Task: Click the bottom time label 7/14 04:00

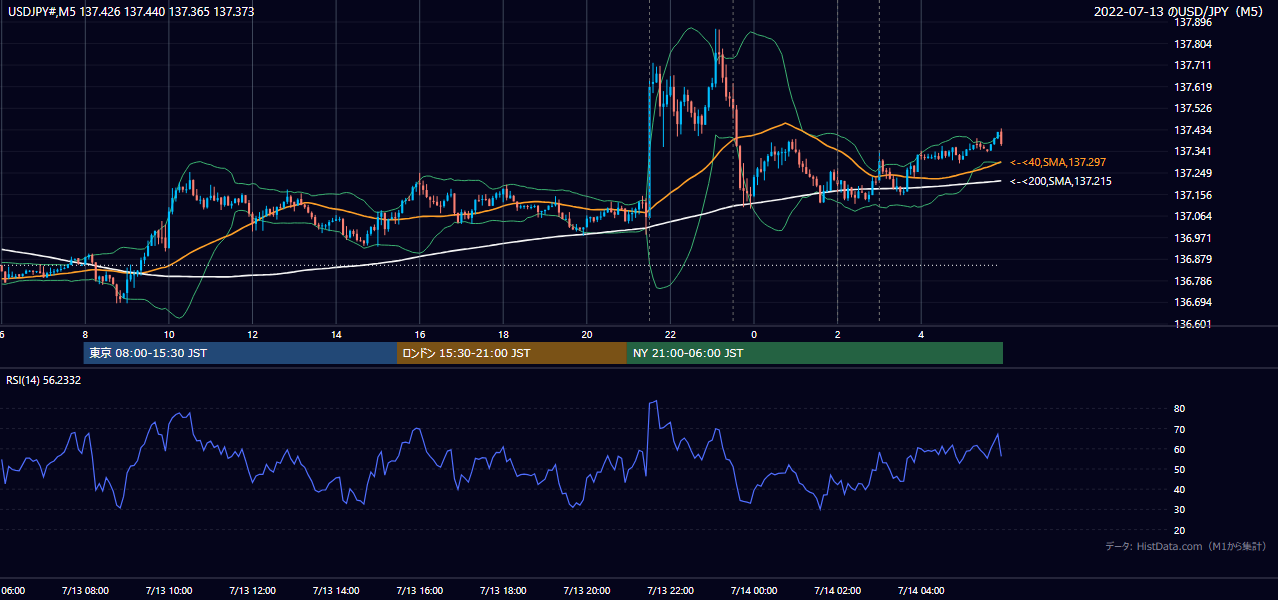Action: [x=920, y=590]
